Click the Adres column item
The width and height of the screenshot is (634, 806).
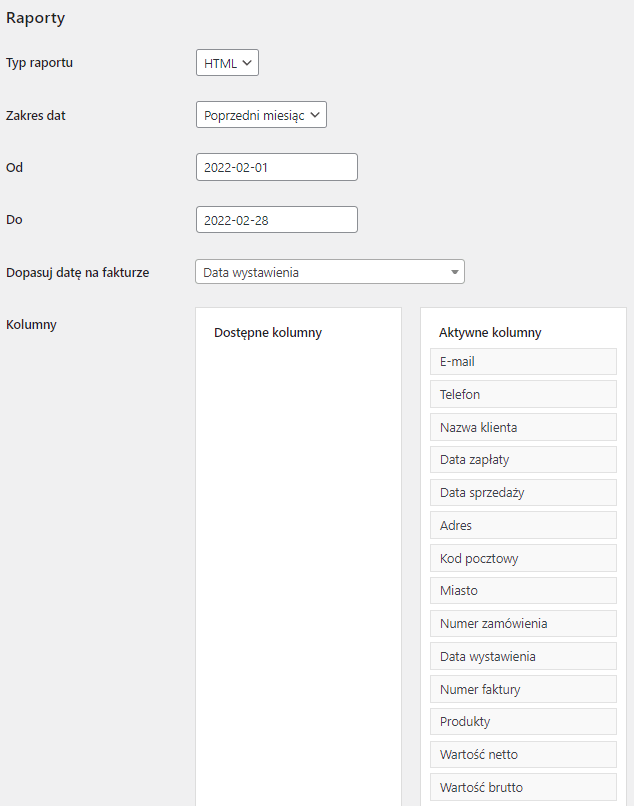click(523, 525)
